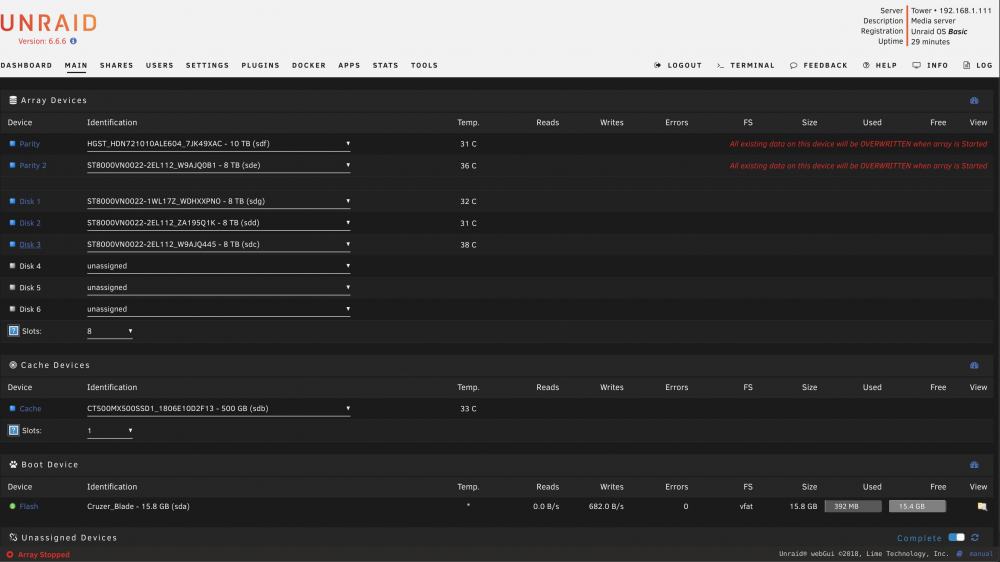This screenshot has width=1000, height=562.
Task: Click the Cache Devices section icon
Action: coord(13,365)
